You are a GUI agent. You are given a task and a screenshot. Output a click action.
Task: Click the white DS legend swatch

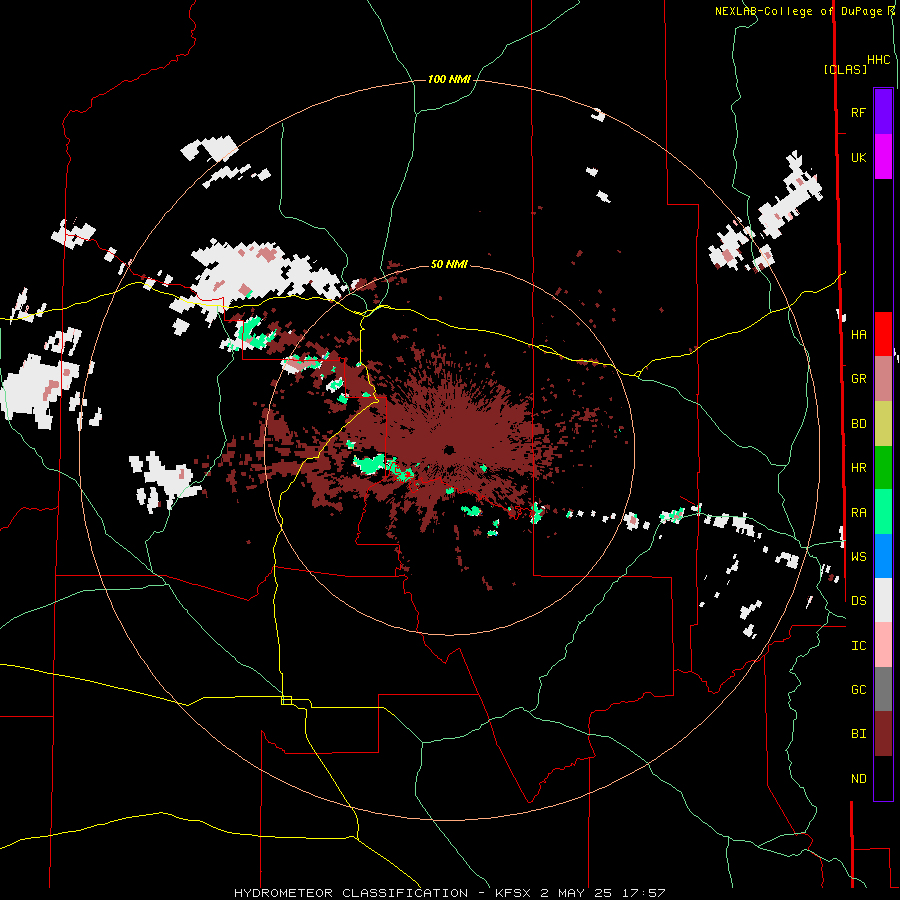coord(883,600)
